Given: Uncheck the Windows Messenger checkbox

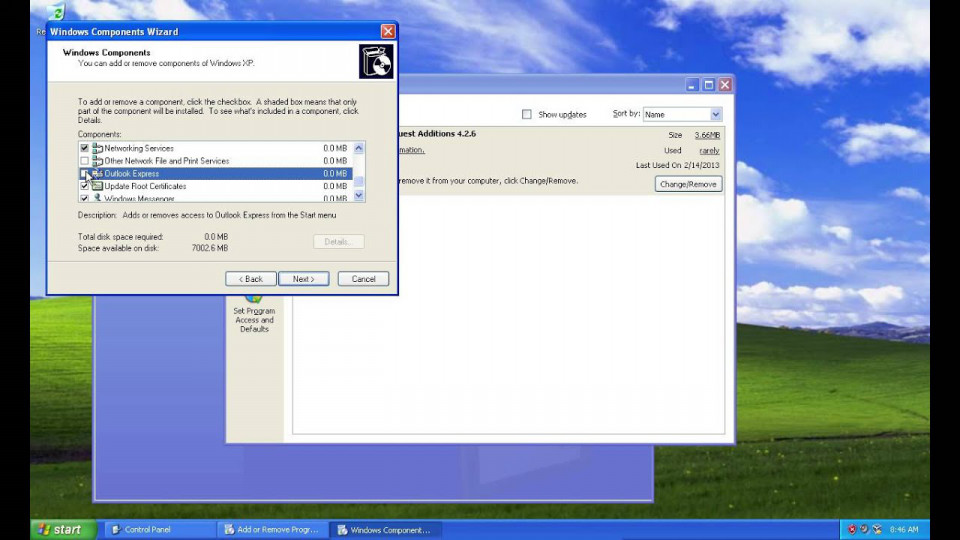Looking at the screenshot, I should pyautogui.click(x=84, y=198).
